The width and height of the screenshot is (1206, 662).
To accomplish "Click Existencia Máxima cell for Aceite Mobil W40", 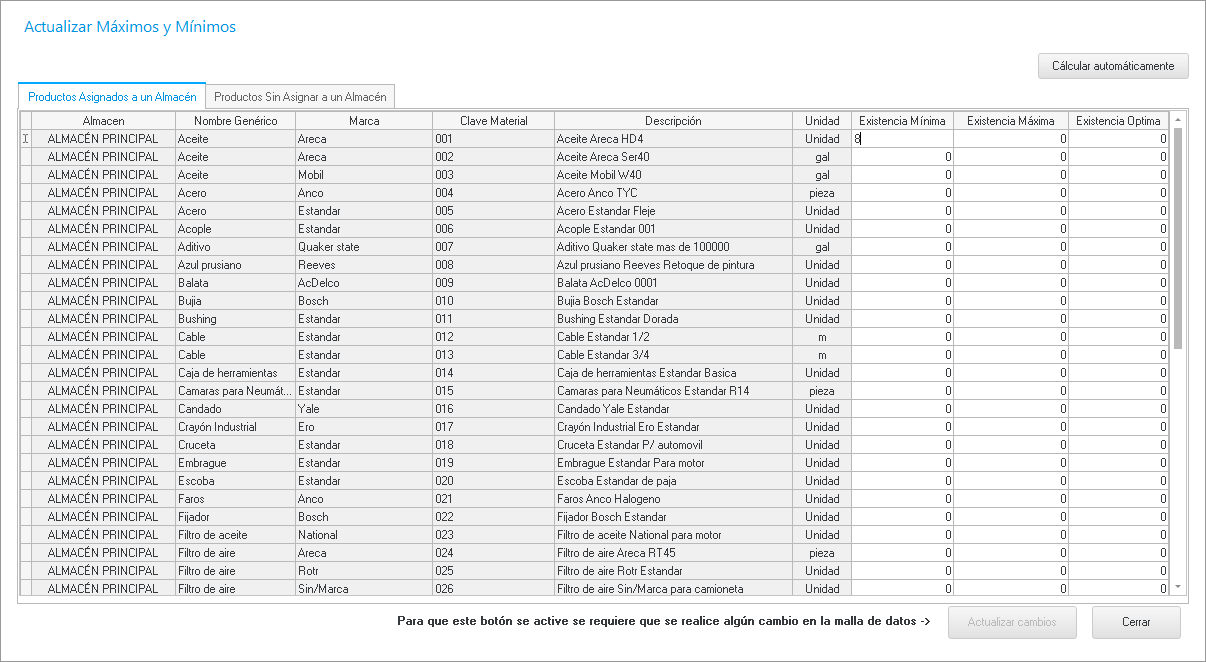I will tap(1010, 175).
